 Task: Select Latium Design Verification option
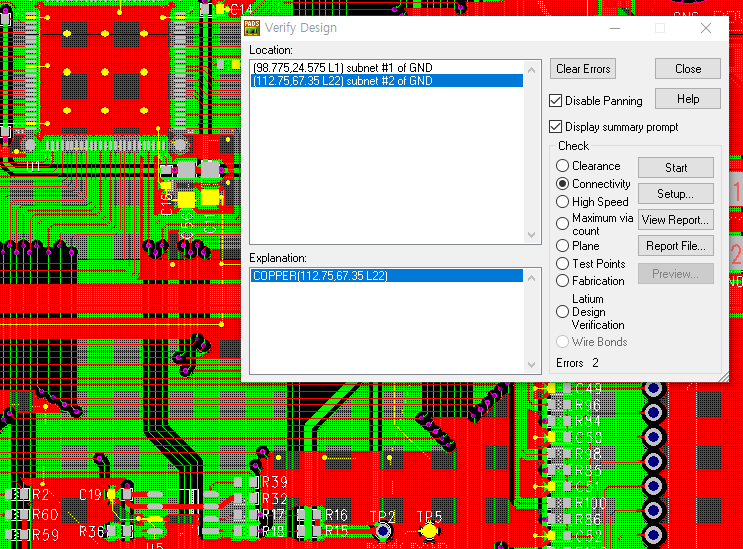[563, 312]
